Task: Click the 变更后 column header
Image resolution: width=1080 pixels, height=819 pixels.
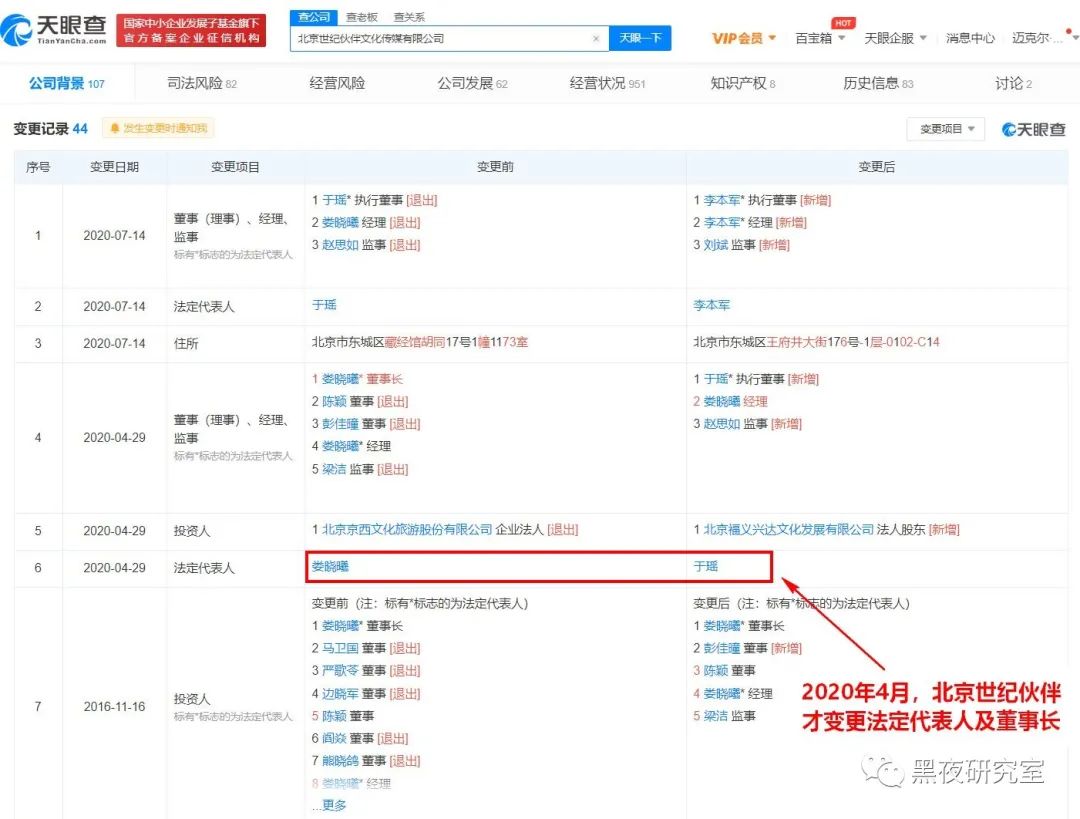Action: (876, 167)
